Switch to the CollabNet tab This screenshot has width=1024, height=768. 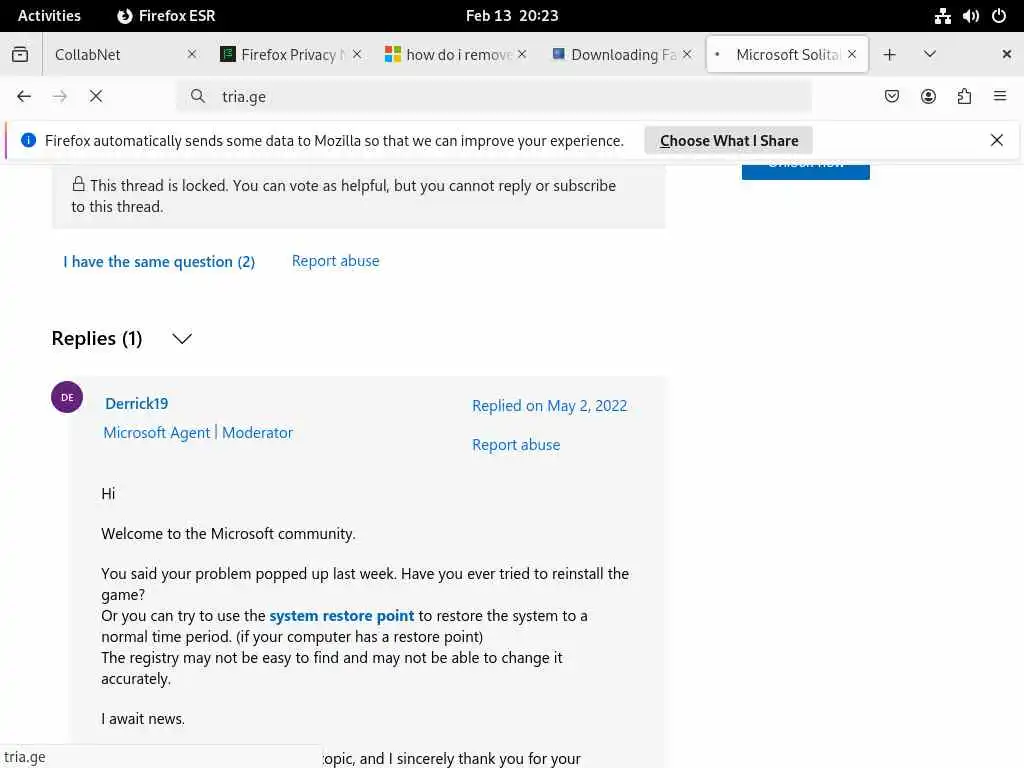click(x=110, y=55)
